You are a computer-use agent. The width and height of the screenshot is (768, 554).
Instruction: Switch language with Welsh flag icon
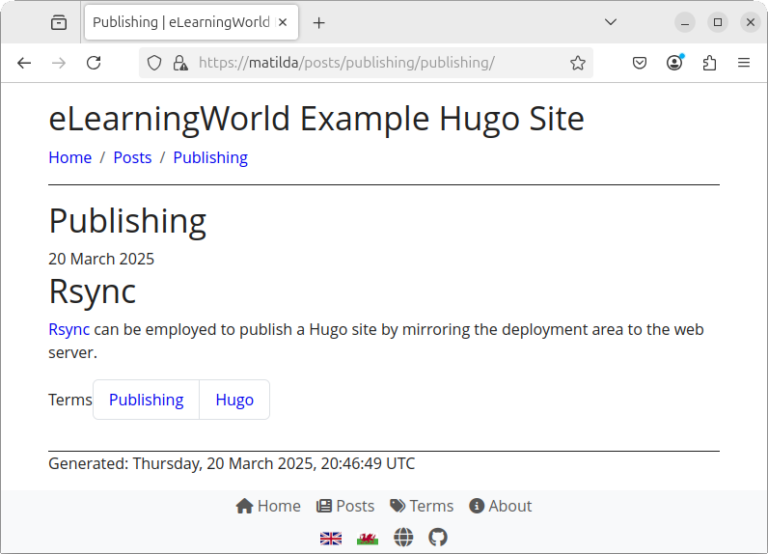pyautogui.click(x=367, y=538)
